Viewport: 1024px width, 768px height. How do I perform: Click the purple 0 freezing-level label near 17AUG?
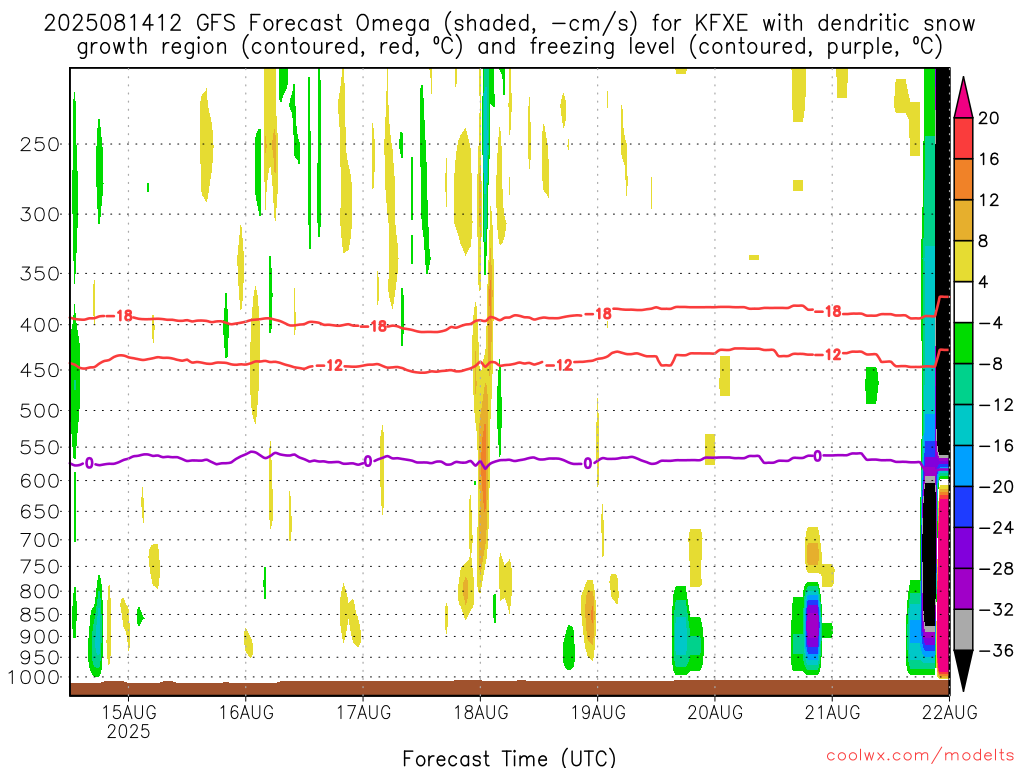368,462
